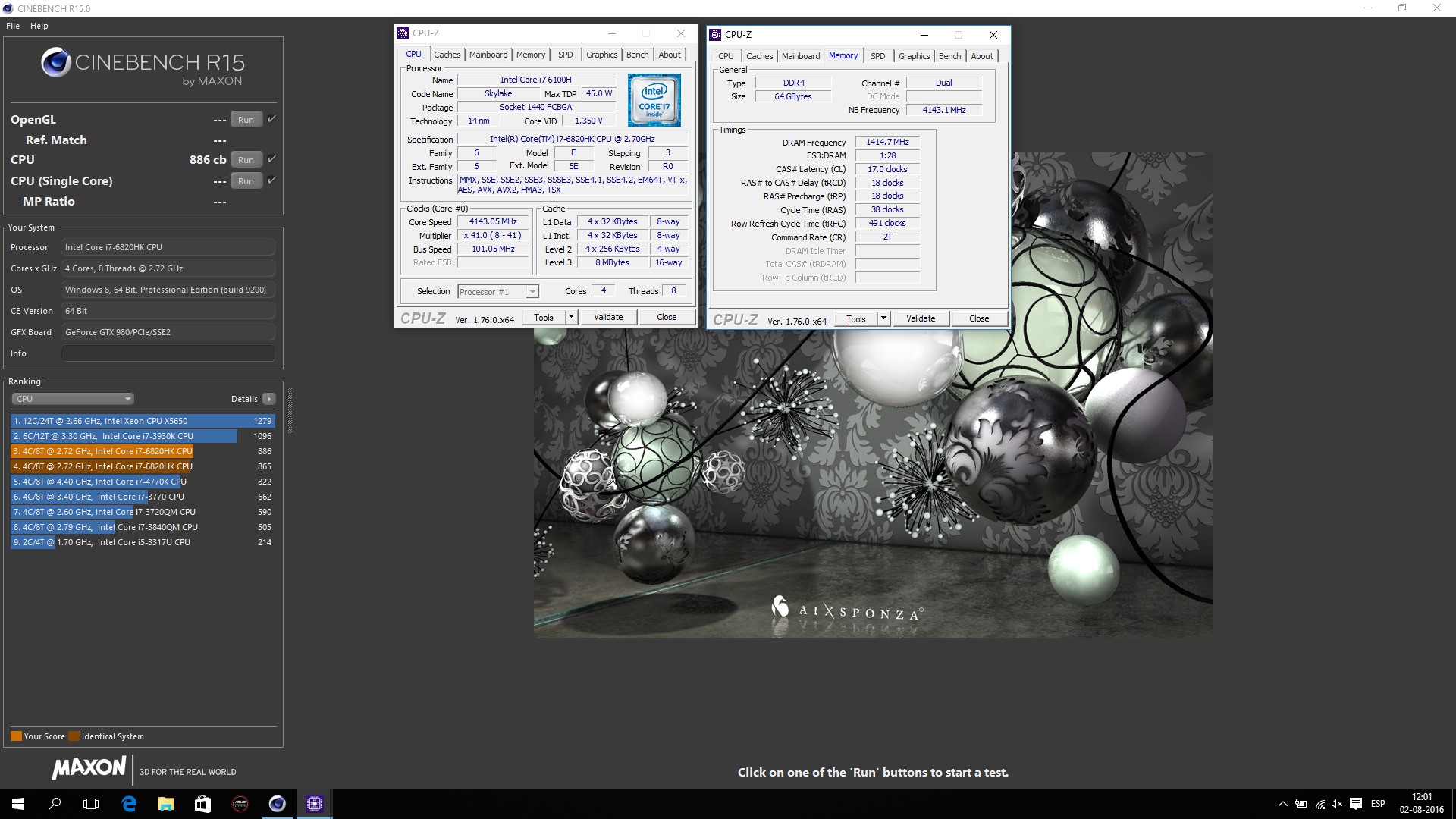Viewport: 1456px width, 819px height.
Task: Run the OpenGL benchmark test
Action: (246, 120)
